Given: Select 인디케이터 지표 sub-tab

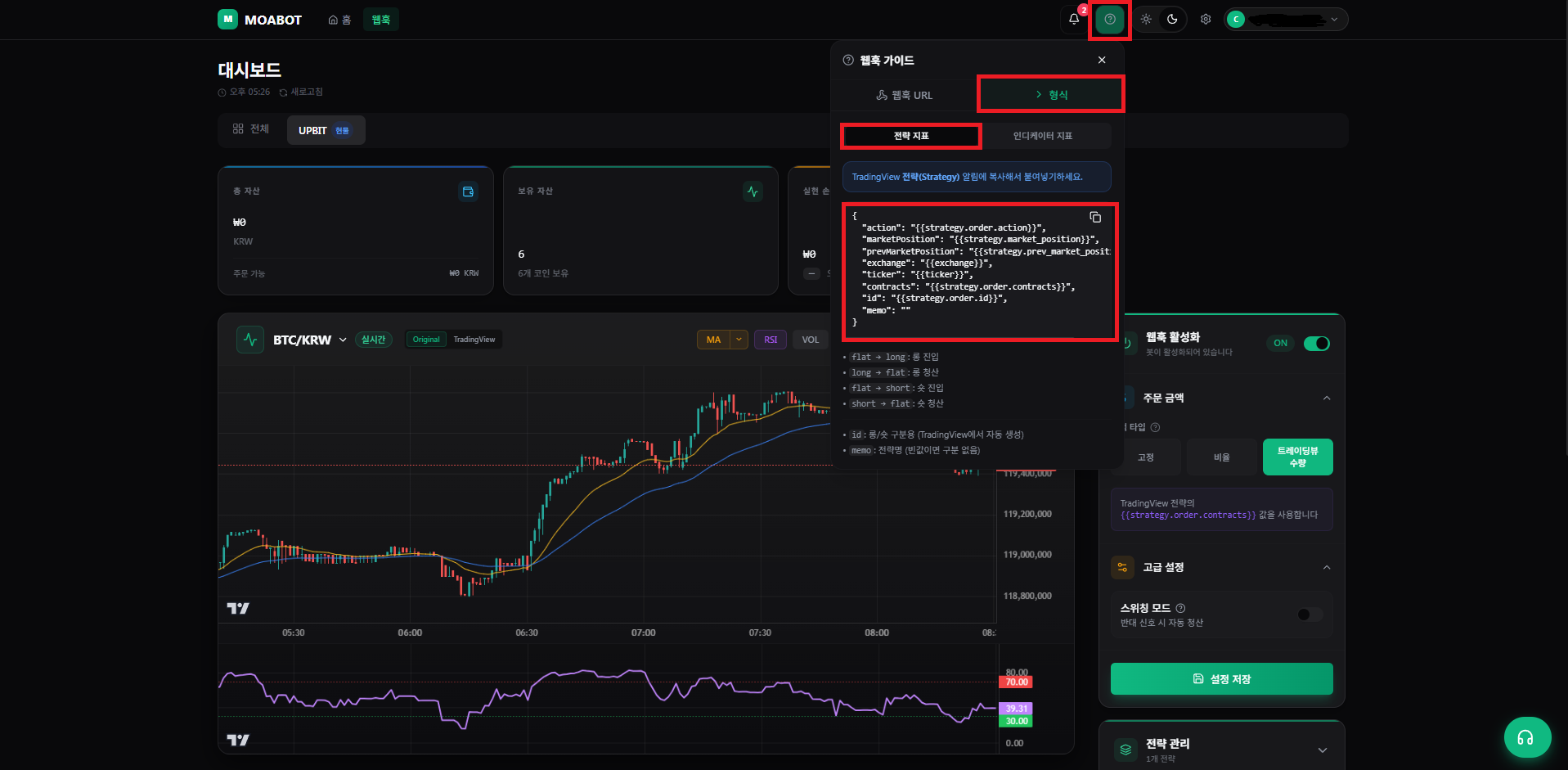Looking at the screenshot, I should (1043, 136).
